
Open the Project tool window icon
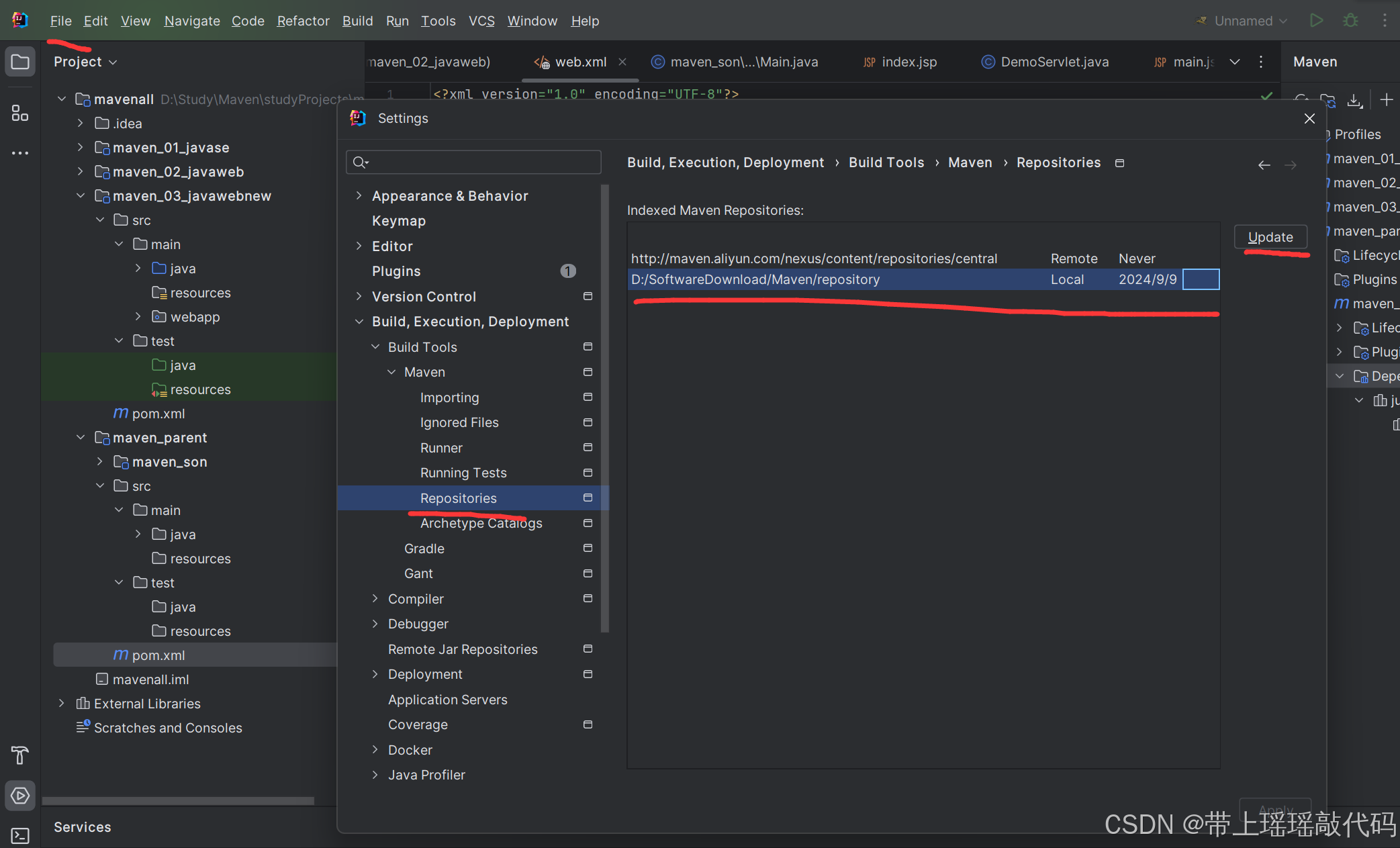[x=20, y=62]
